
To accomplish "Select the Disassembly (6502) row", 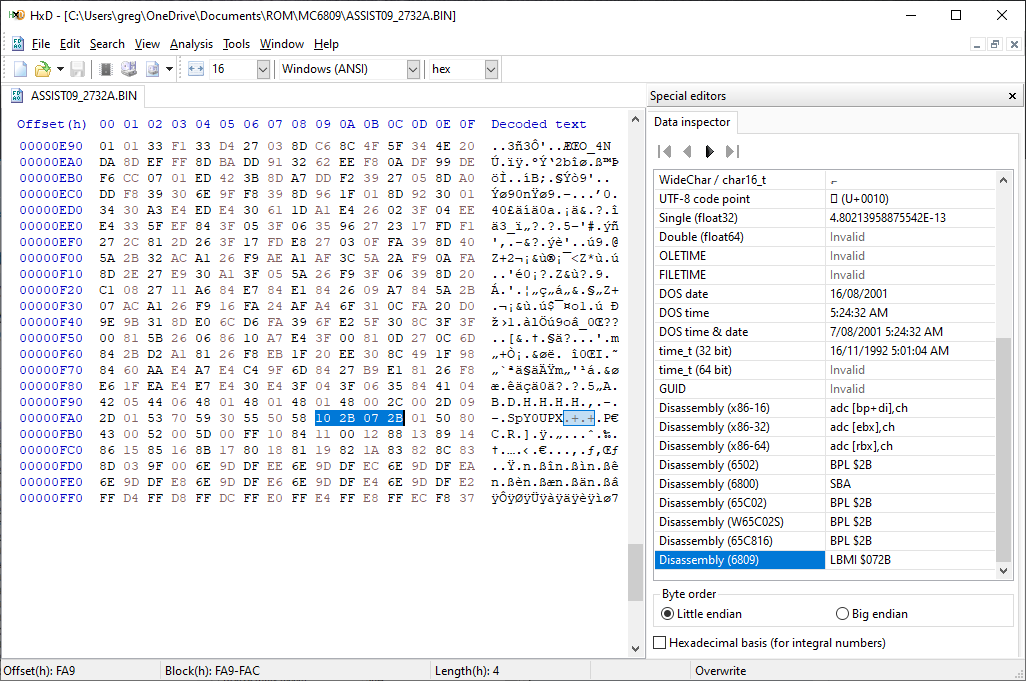I will point(824,465).
